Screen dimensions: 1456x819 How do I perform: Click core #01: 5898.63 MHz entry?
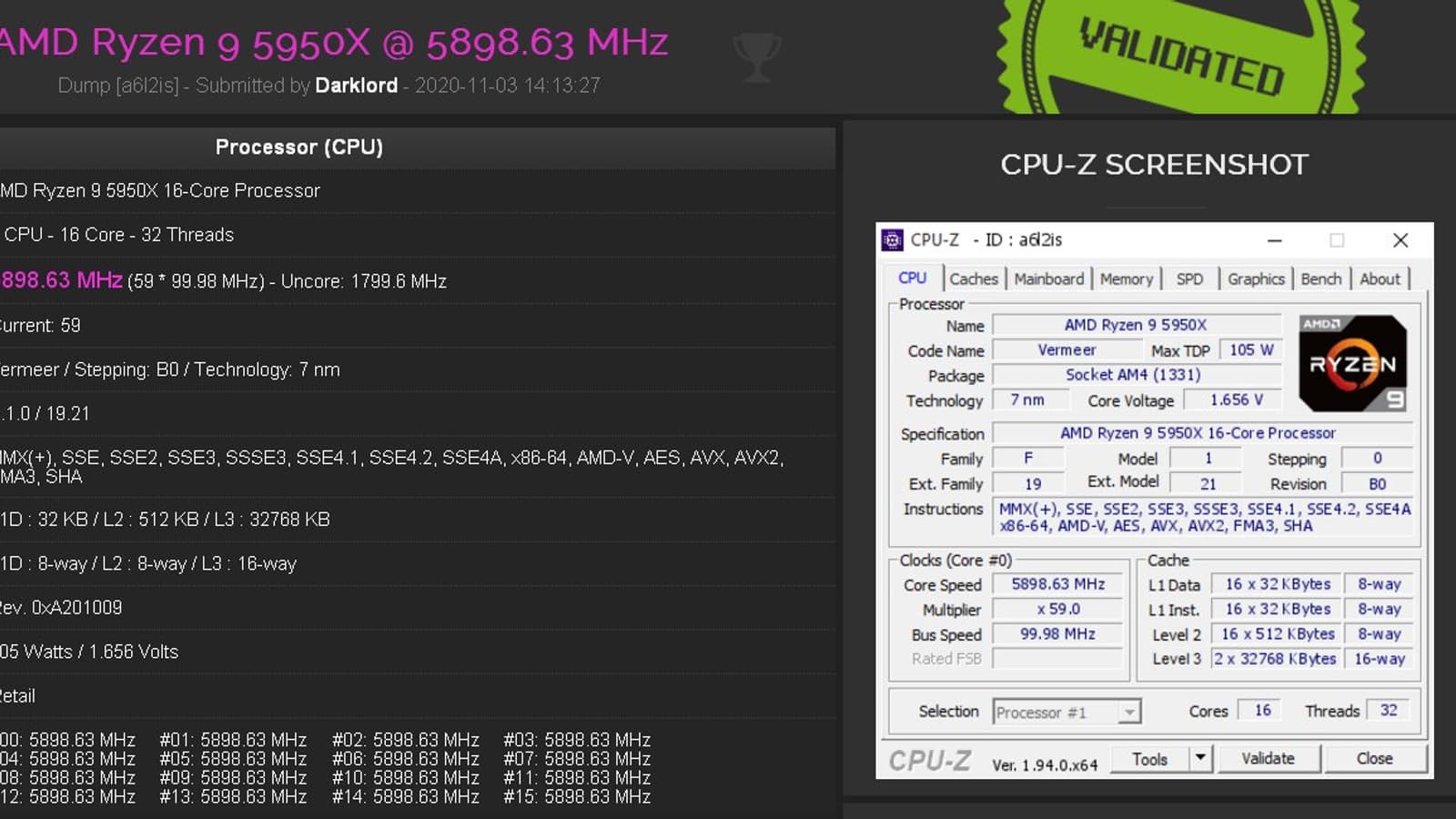233,740
